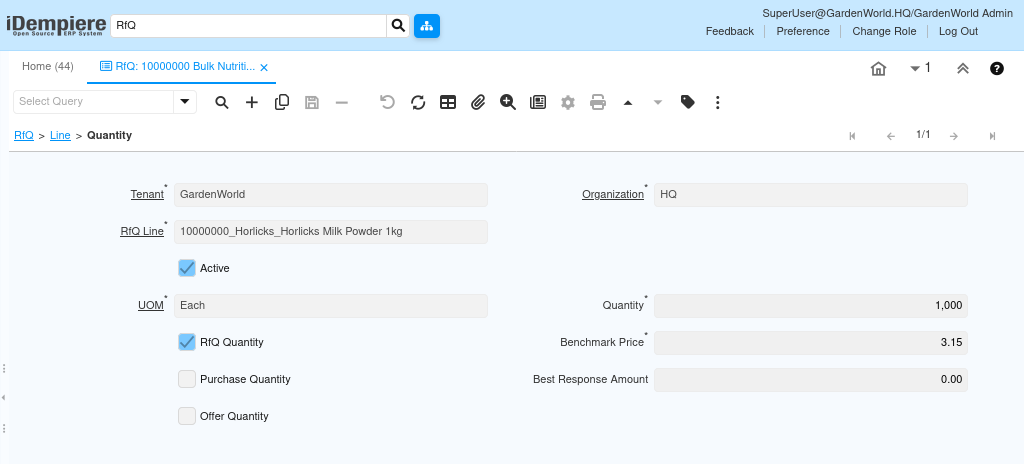Open the vertical three-dot more menu

718,102
